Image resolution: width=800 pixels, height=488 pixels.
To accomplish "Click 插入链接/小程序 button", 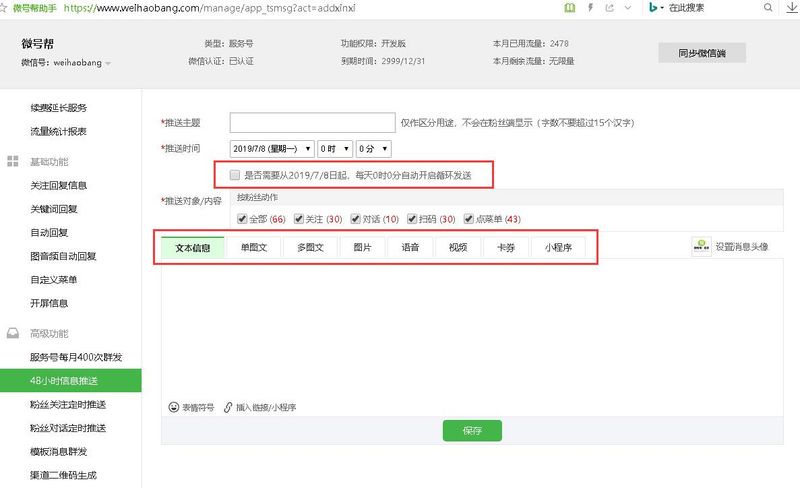I will coord(266,407).
